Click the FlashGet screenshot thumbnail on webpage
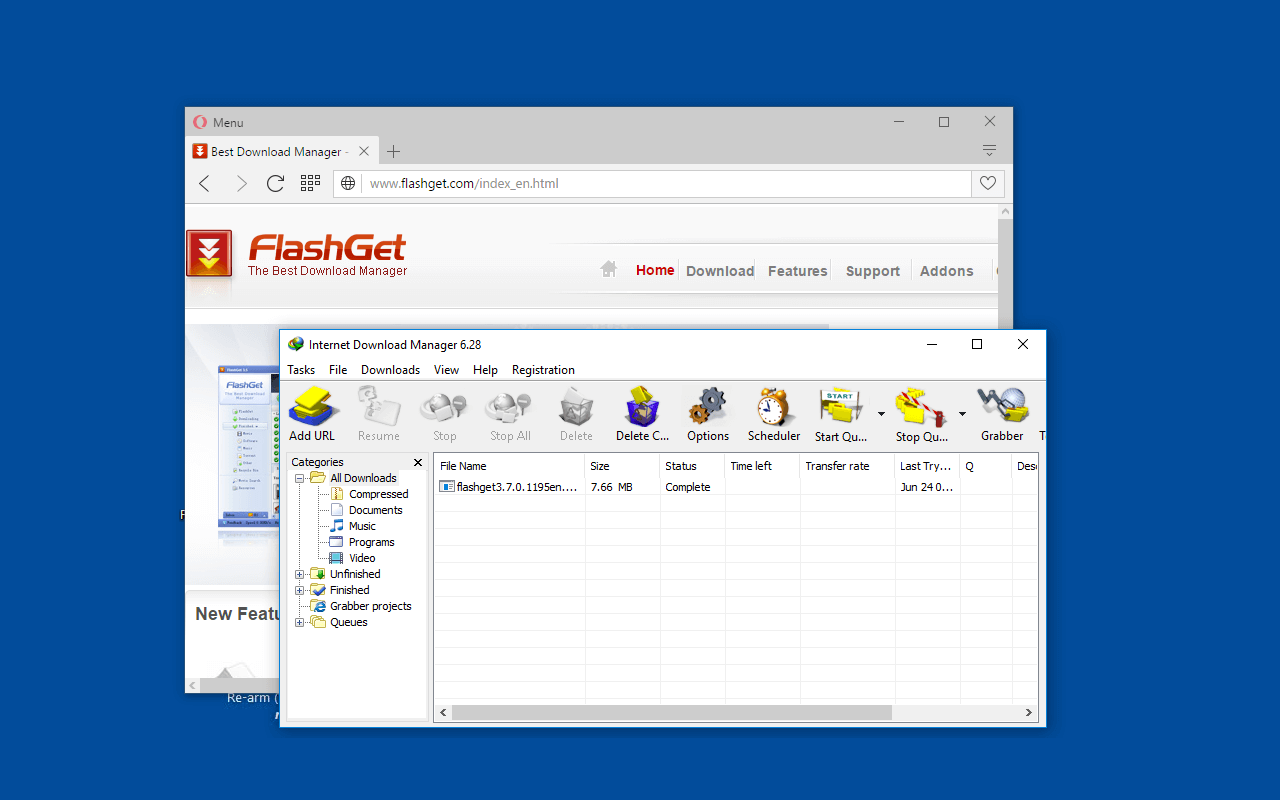1280x800 pixels. pyautogui.click(x=248, y=448)
